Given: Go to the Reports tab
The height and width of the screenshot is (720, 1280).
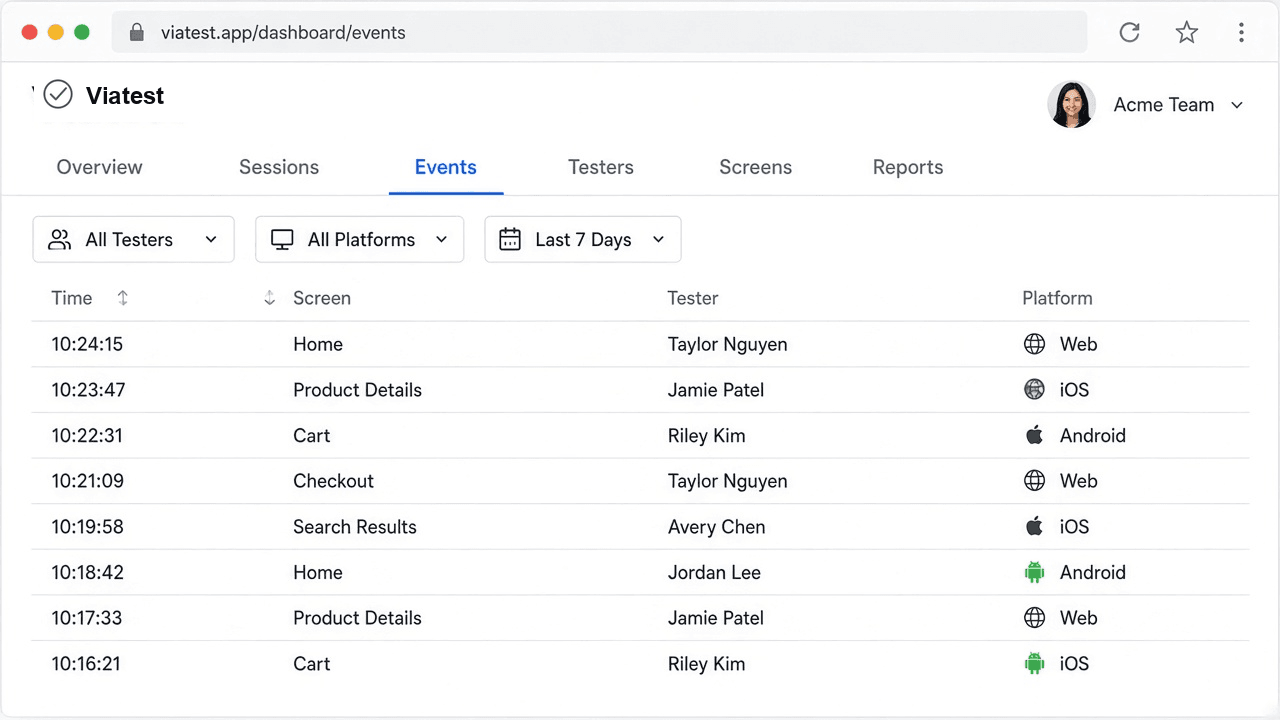Looking at the screenshot, I should coord(908,167).
